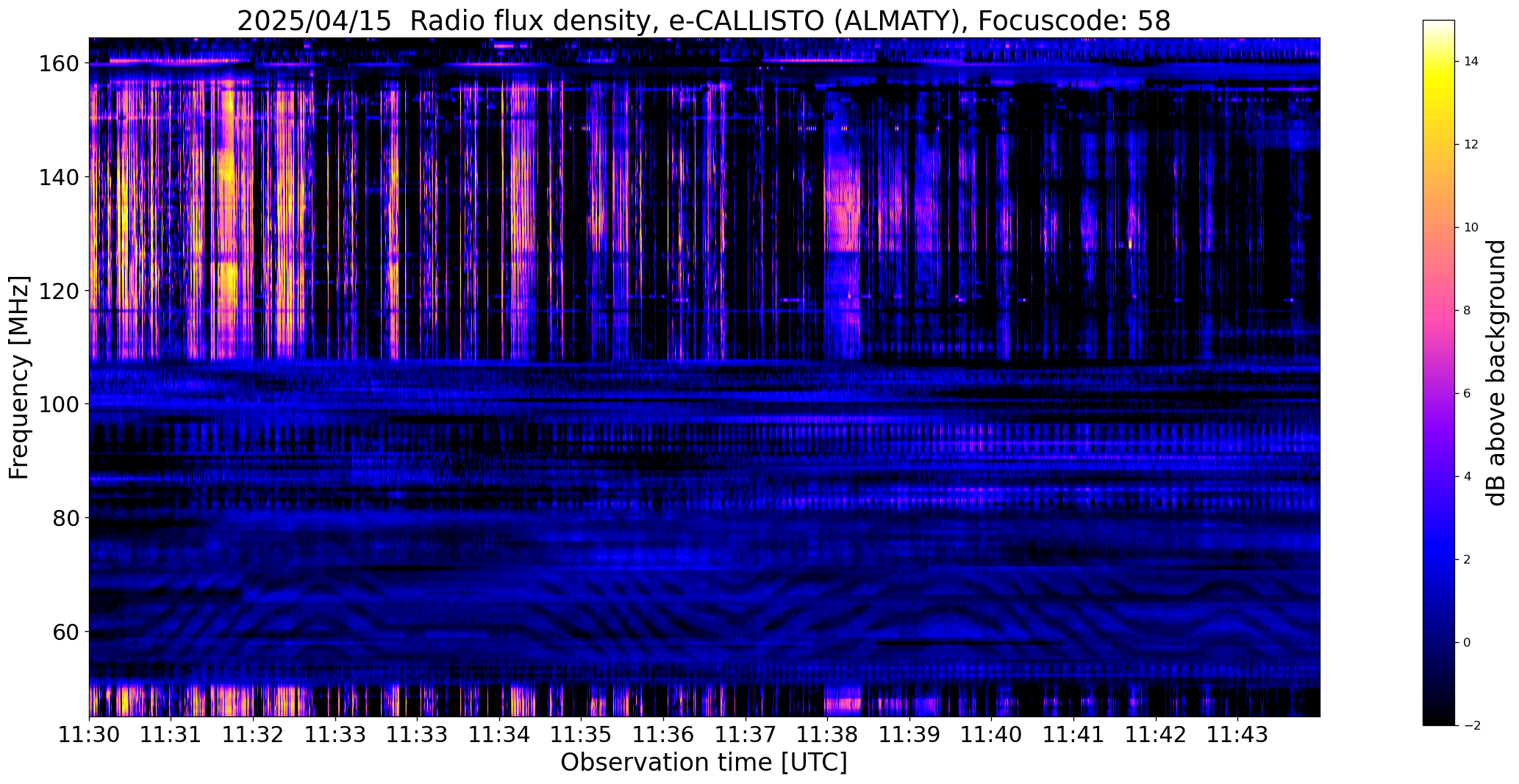Image resolution: width=1519 pixels, height=784 pixels.
Task: Click the 'Frequency [MHz]' y-axis label
Action: pos(19,378)
